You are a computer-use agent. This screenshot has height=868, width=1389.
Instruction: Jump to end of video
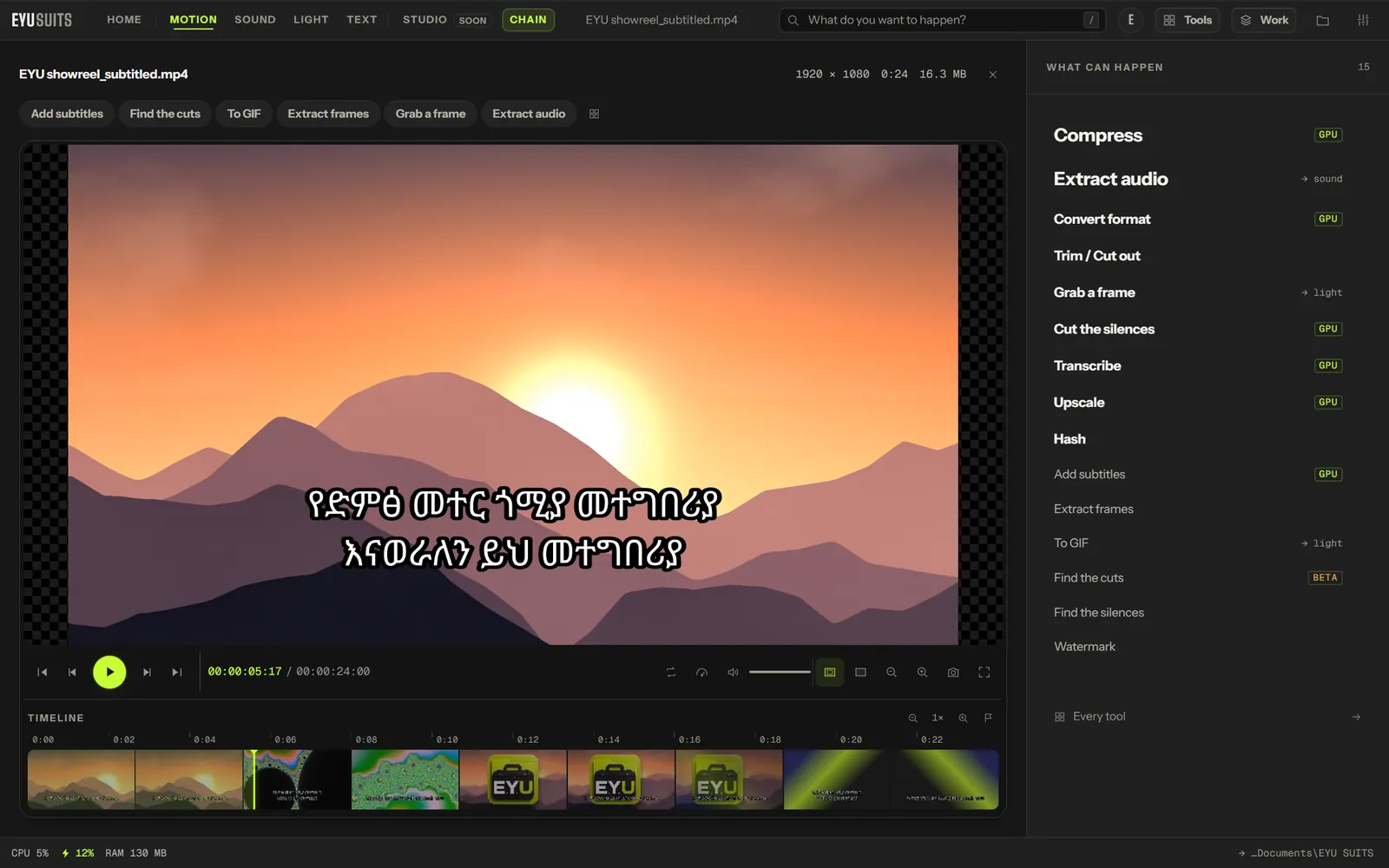[177, 672]
